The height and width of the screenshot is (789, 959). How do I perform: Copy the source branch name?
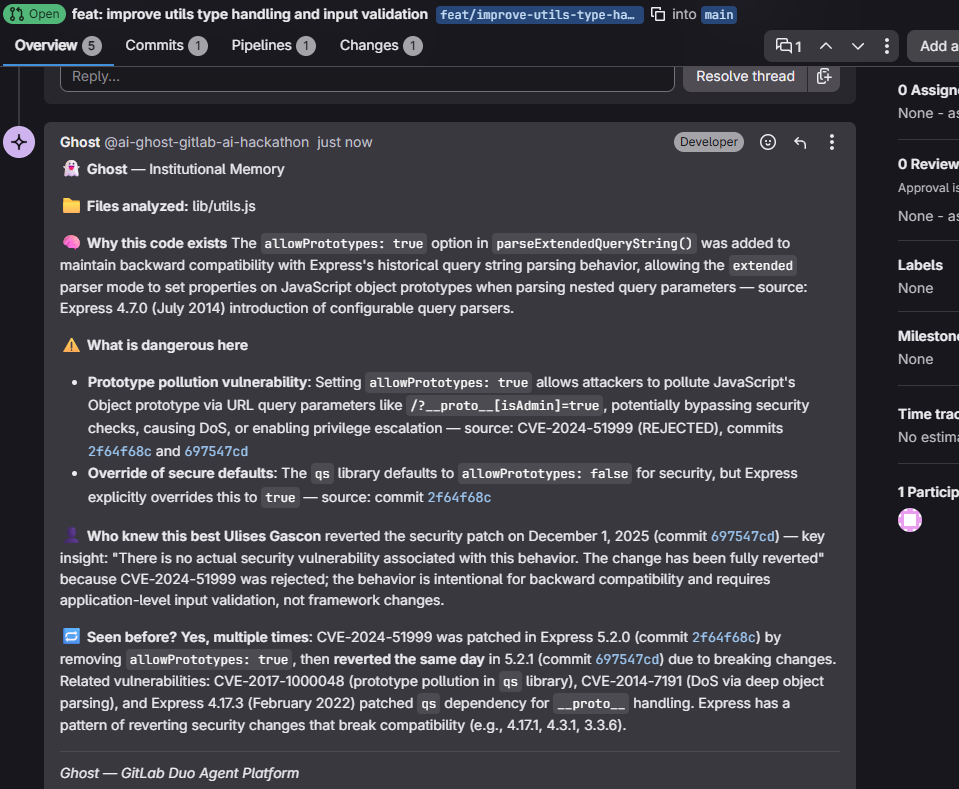(x=658, y=14)
